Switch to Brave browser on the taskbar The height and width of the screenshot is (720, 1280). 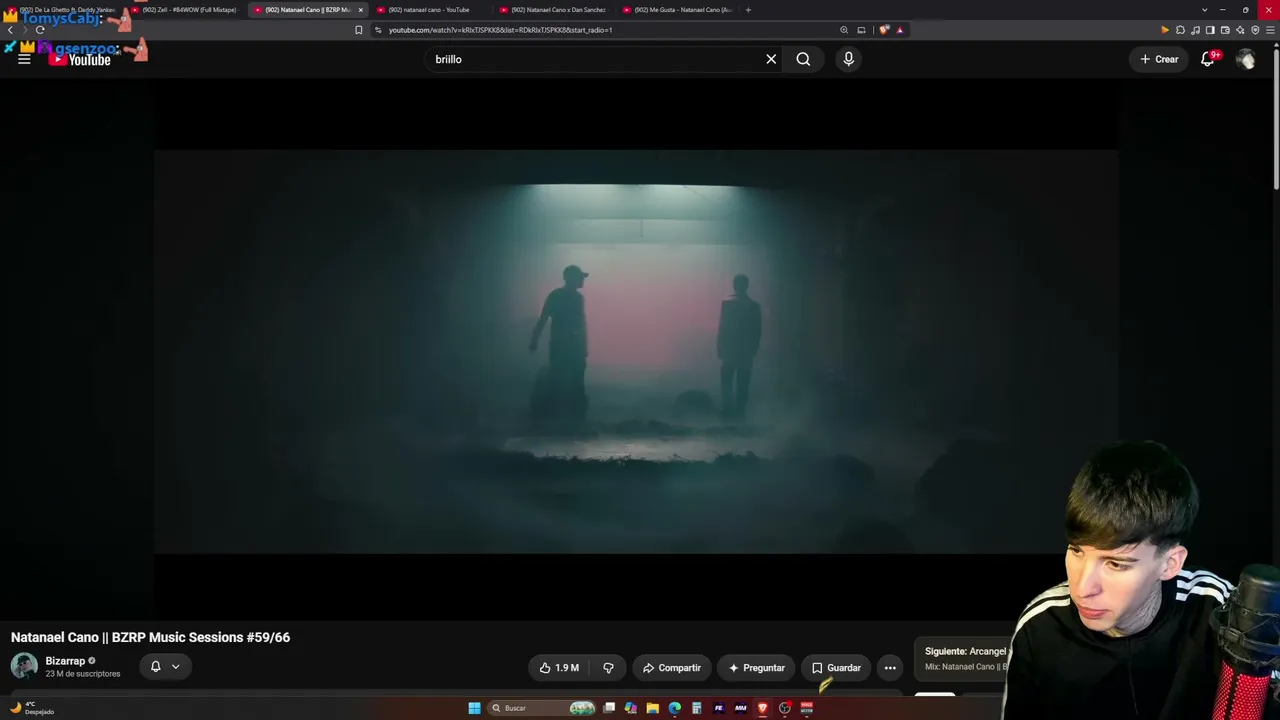coord(762,708)
